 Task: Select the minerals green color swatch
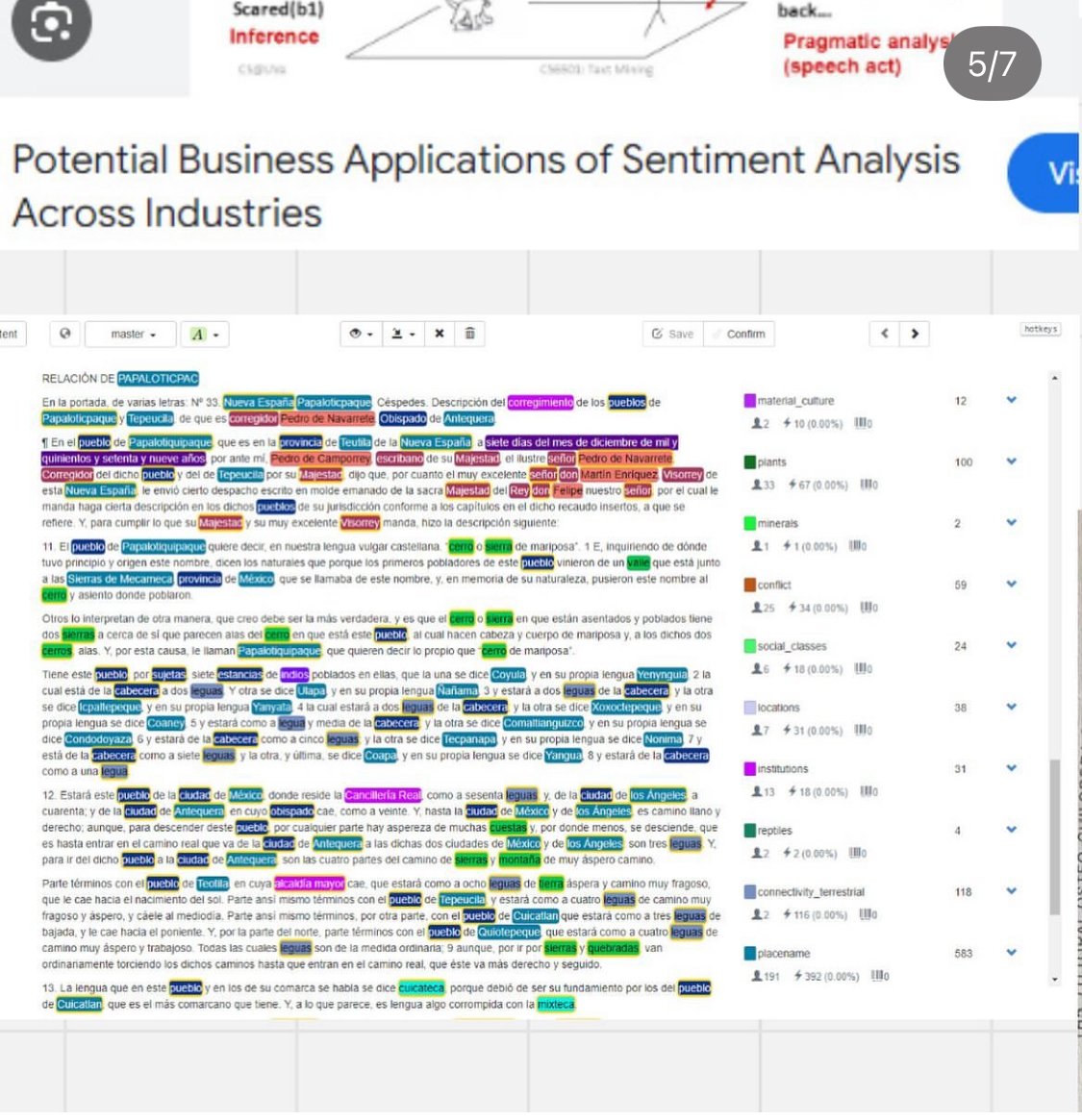click(x=750, y=524)
